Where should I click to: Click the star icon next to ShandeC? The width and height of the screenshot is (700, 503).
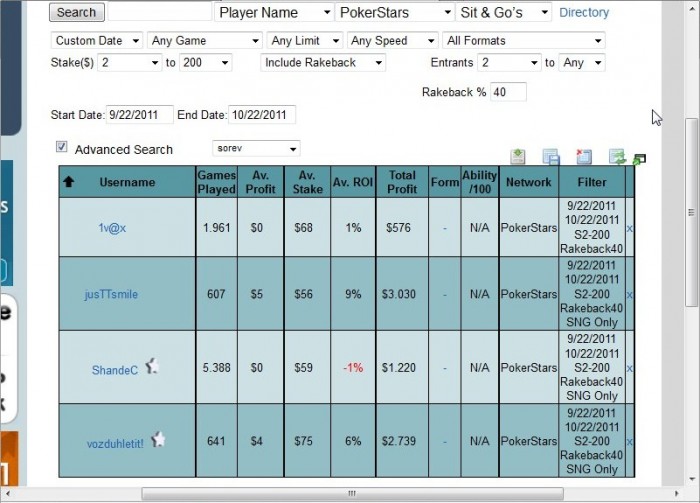(152, 366)
